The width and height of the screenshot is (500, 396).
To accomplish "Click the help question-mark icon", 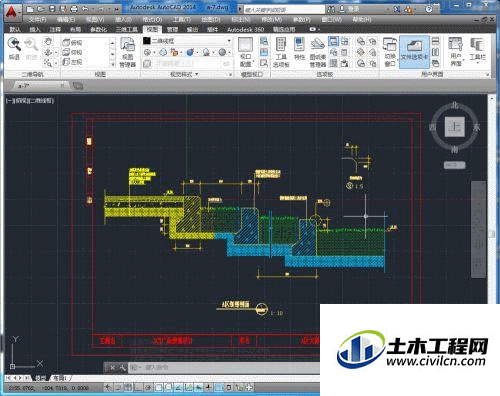I will pyautogui.click(x=429, y=9).
